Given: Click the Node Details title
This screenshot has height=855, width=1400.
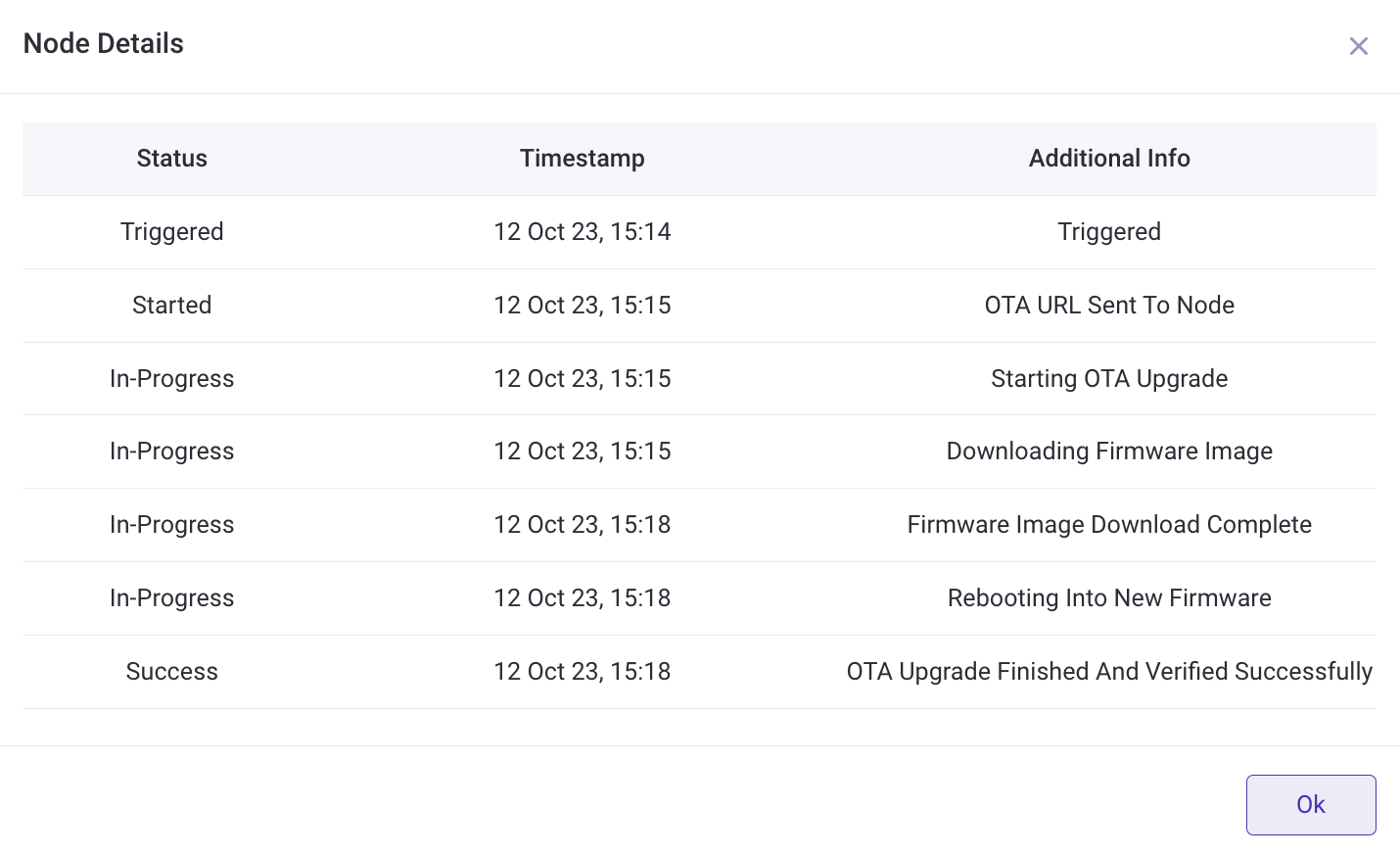Looking at the screenshot, I should coord(104,44).
